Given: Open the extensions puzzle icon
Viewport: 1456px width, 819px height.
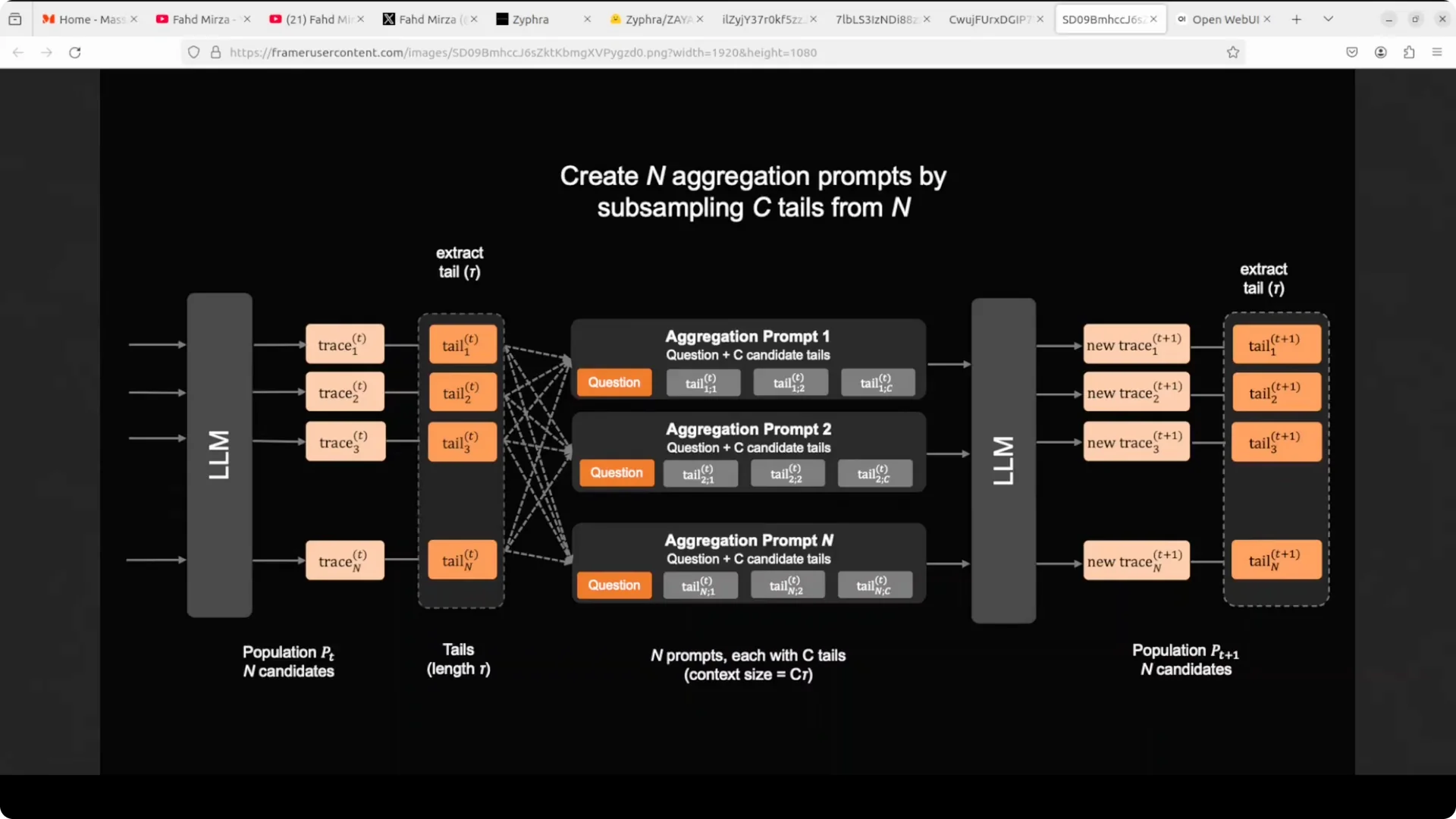Looking at the screenshot, I should click(x=1409, y=52).
